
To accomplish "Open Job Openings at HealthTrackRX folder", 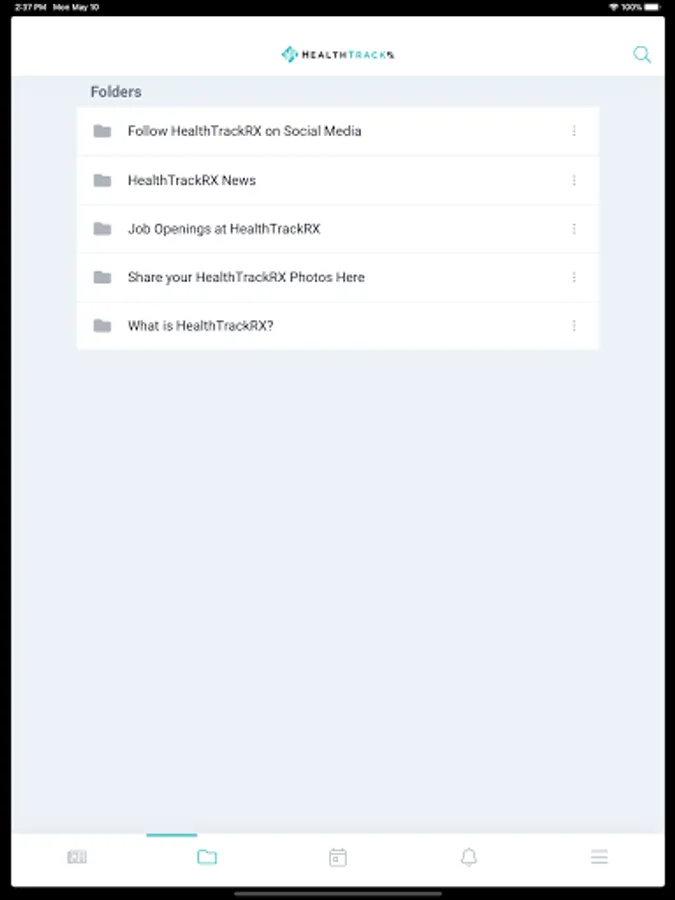I will pyautogui.click(x=338, y=229).
